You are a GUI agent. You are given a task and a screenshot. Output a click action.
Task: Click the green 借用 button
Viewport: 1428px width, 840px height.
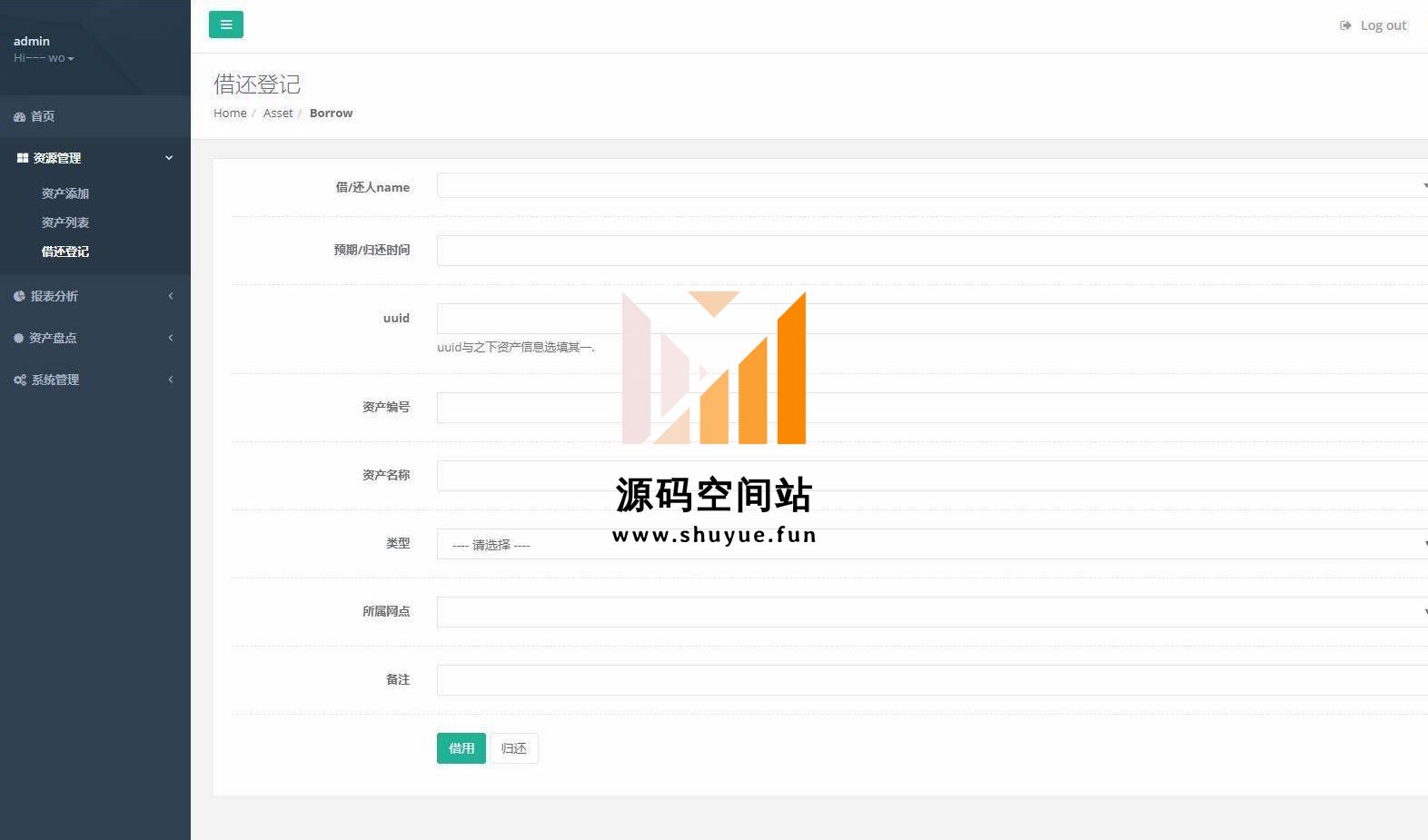point(461,748)
